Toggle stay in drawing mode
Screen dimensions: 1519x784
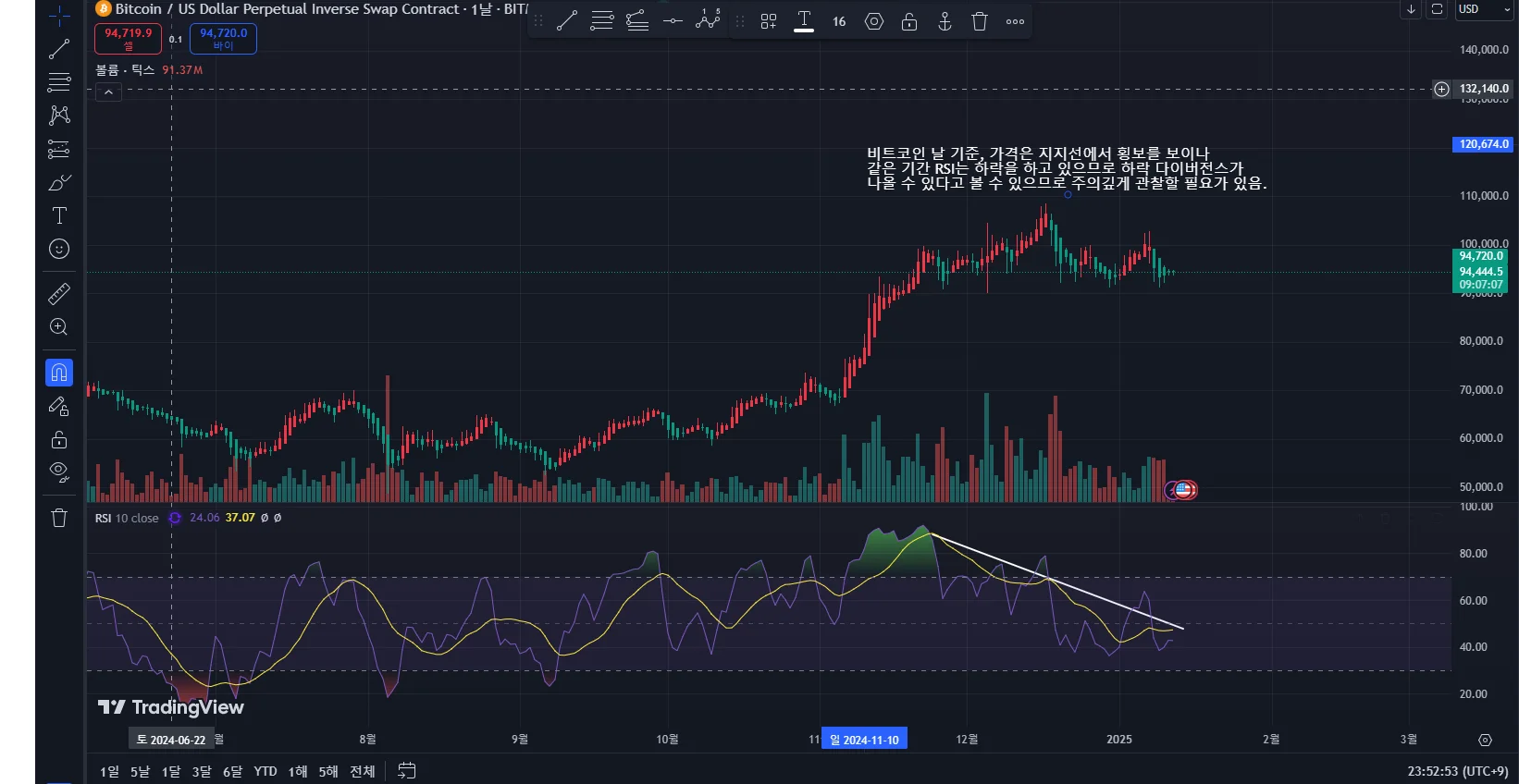59,406
